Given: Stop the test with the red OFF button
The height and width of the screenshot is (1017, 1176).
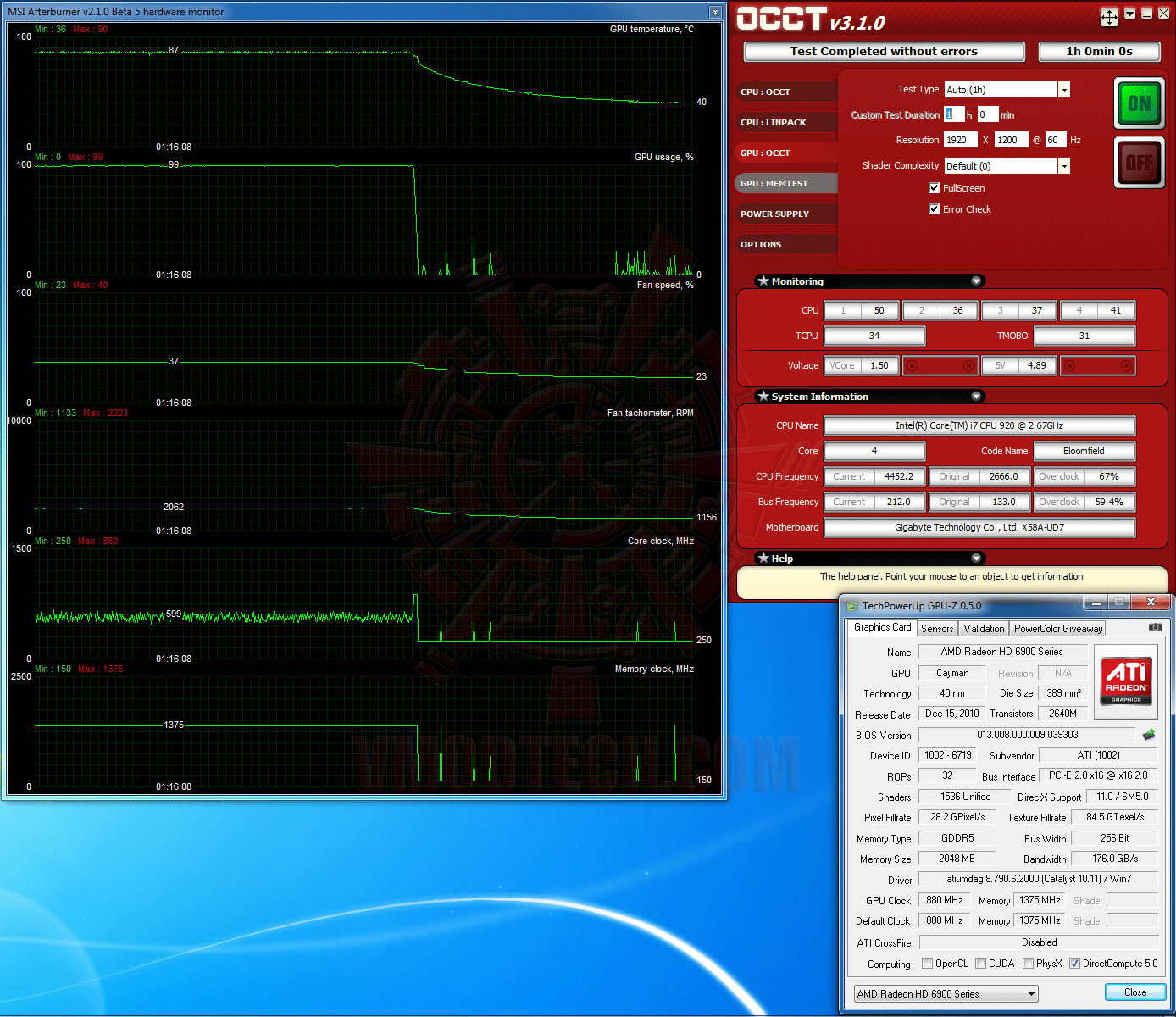Looking at the screenshot, I should [1139, 162].
